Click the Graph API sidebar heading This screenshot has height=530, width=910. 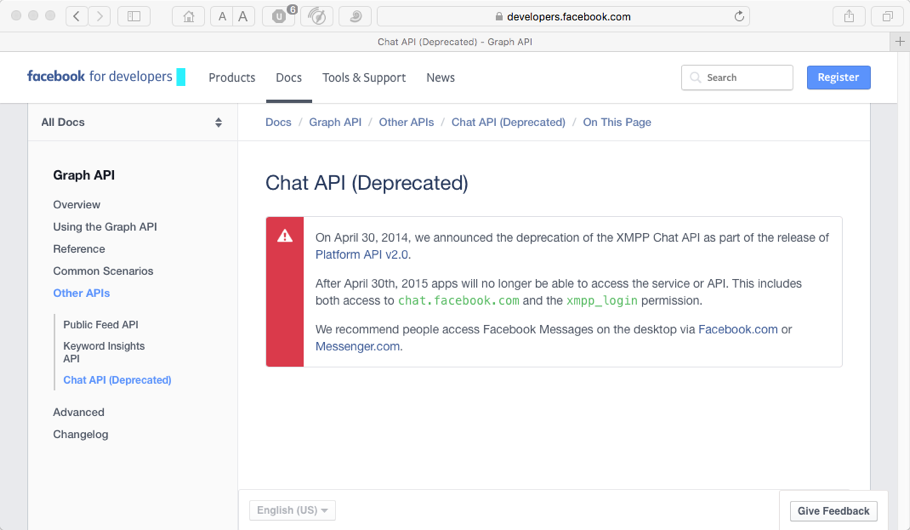tap(84, 175)
